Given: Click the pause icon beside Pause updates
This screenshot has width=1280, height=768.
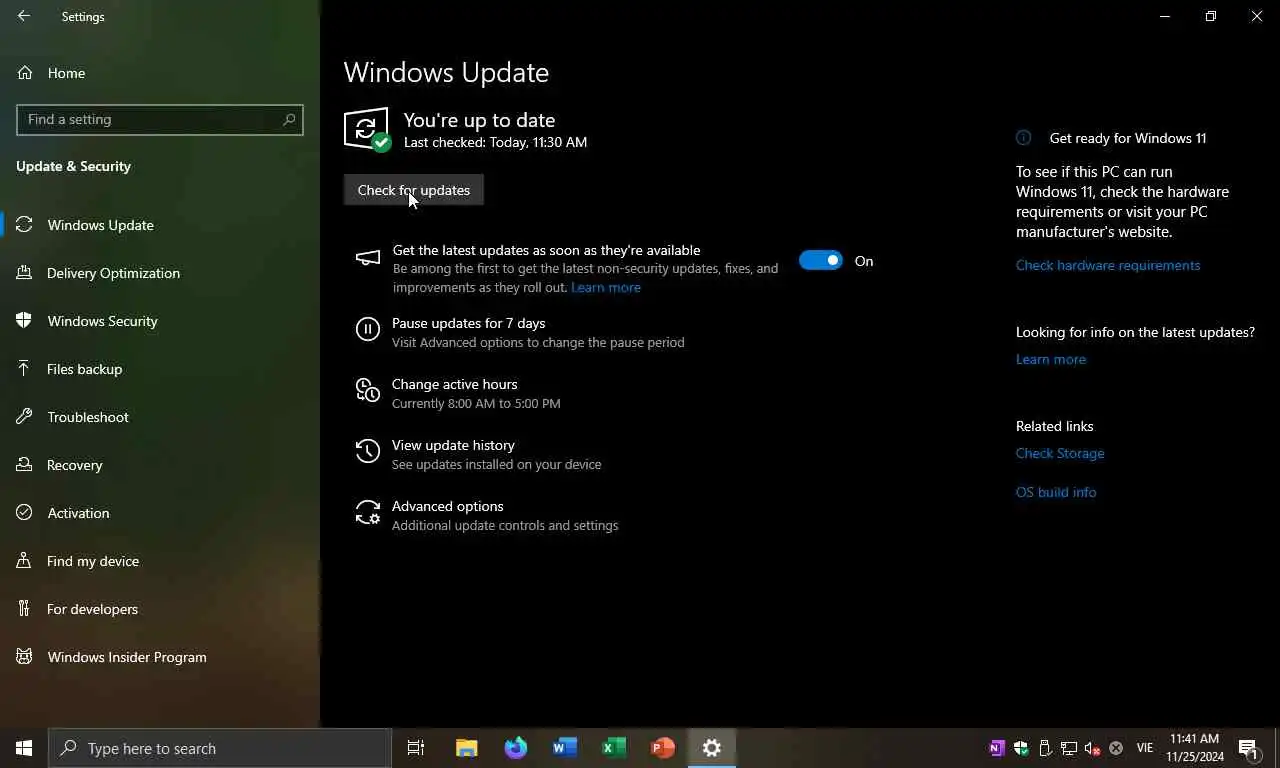Looking at the screenshot, I should 367,329.
